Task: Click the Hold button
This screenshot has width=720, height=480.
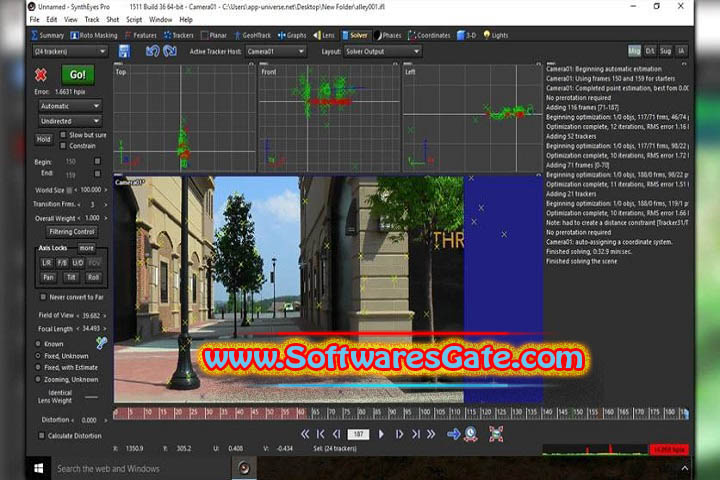Action: [x=44, y=139]
